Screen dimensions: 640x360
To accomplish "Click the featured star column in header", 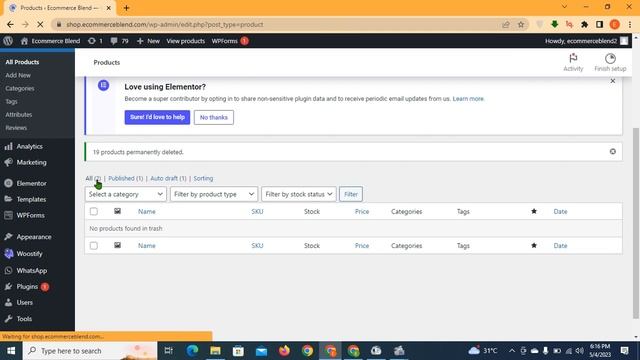I will (x=533, y=211).
